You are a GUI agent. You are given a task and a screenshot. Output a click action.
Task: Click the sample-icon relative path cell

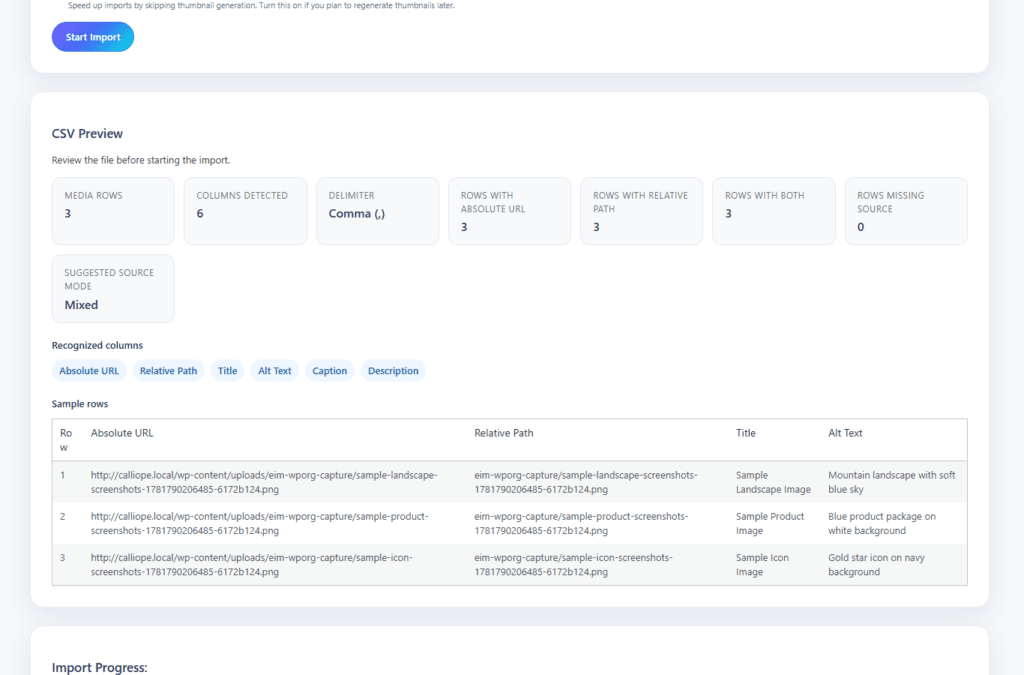click(573, 565)
